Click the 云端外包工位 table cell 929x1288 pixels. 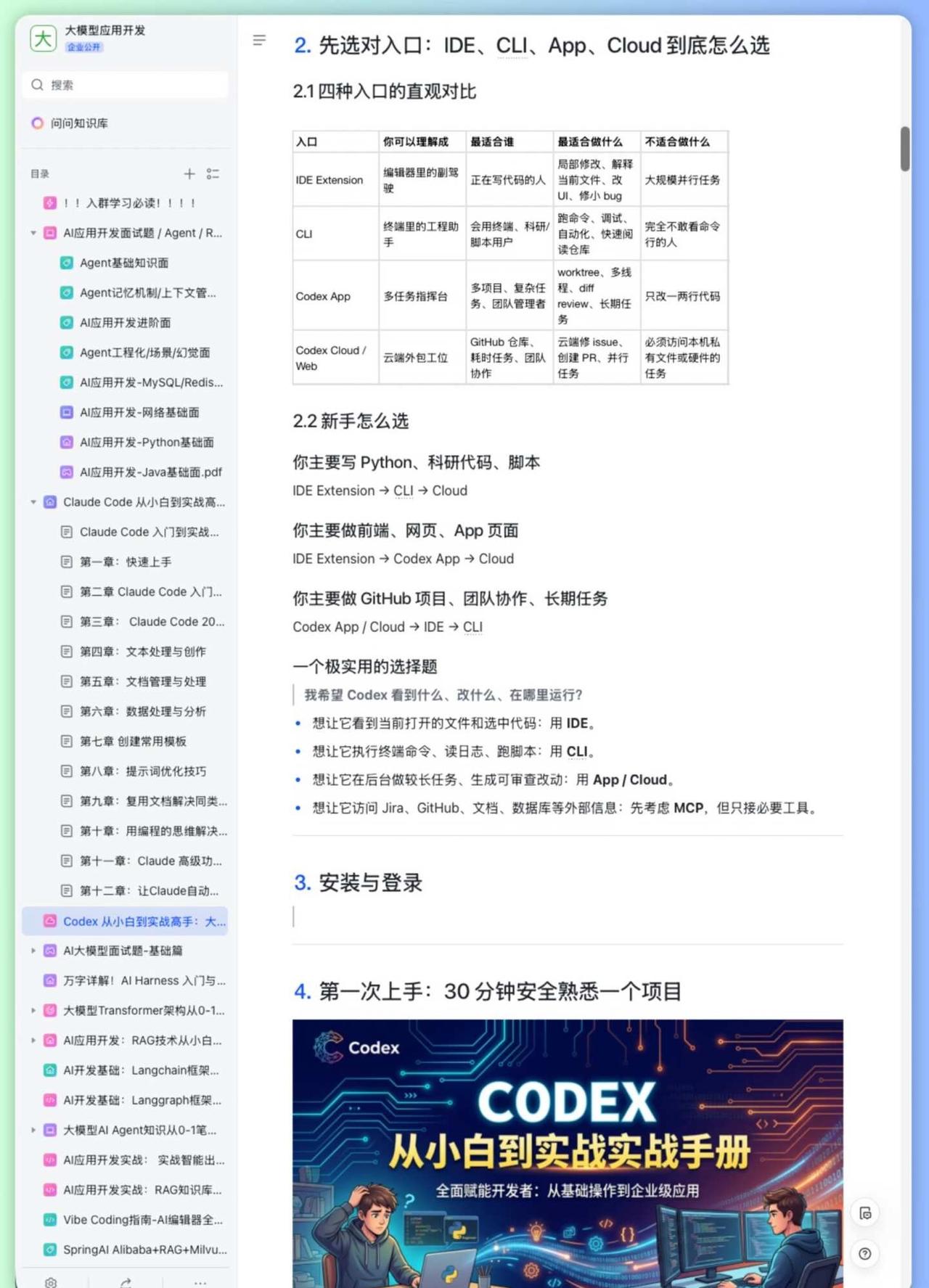click(x=422, y=358)
